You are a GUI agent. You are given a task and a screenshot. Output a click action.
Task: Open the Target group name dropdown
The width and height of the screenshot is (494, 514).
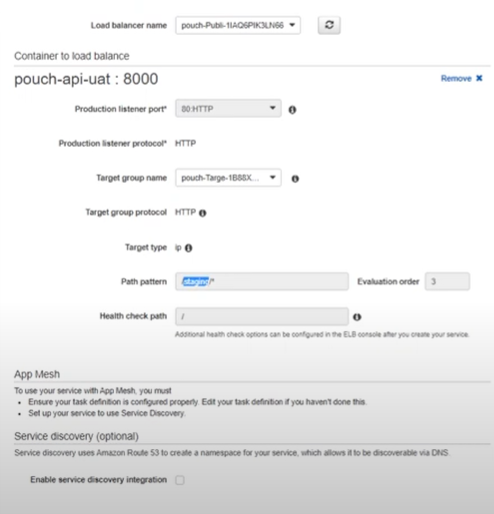click(x=228, y=178)
